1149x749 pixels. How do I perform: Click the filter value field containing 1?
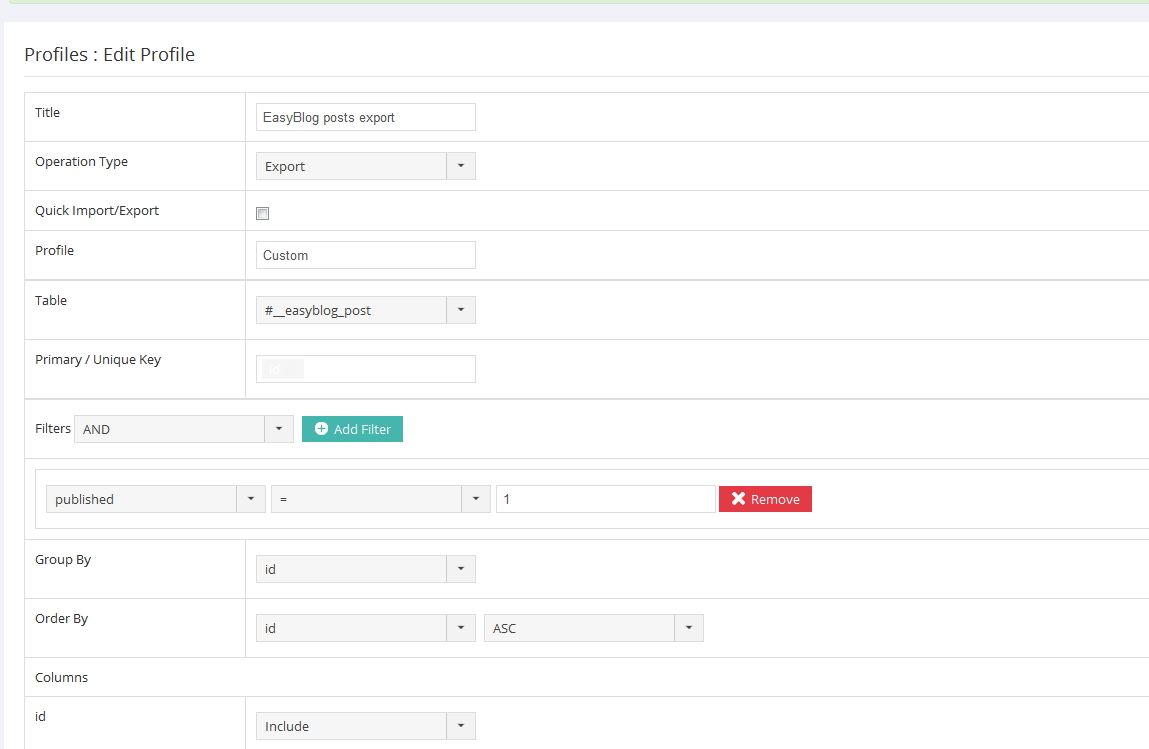pyautogui.click(x=605, y=499)
